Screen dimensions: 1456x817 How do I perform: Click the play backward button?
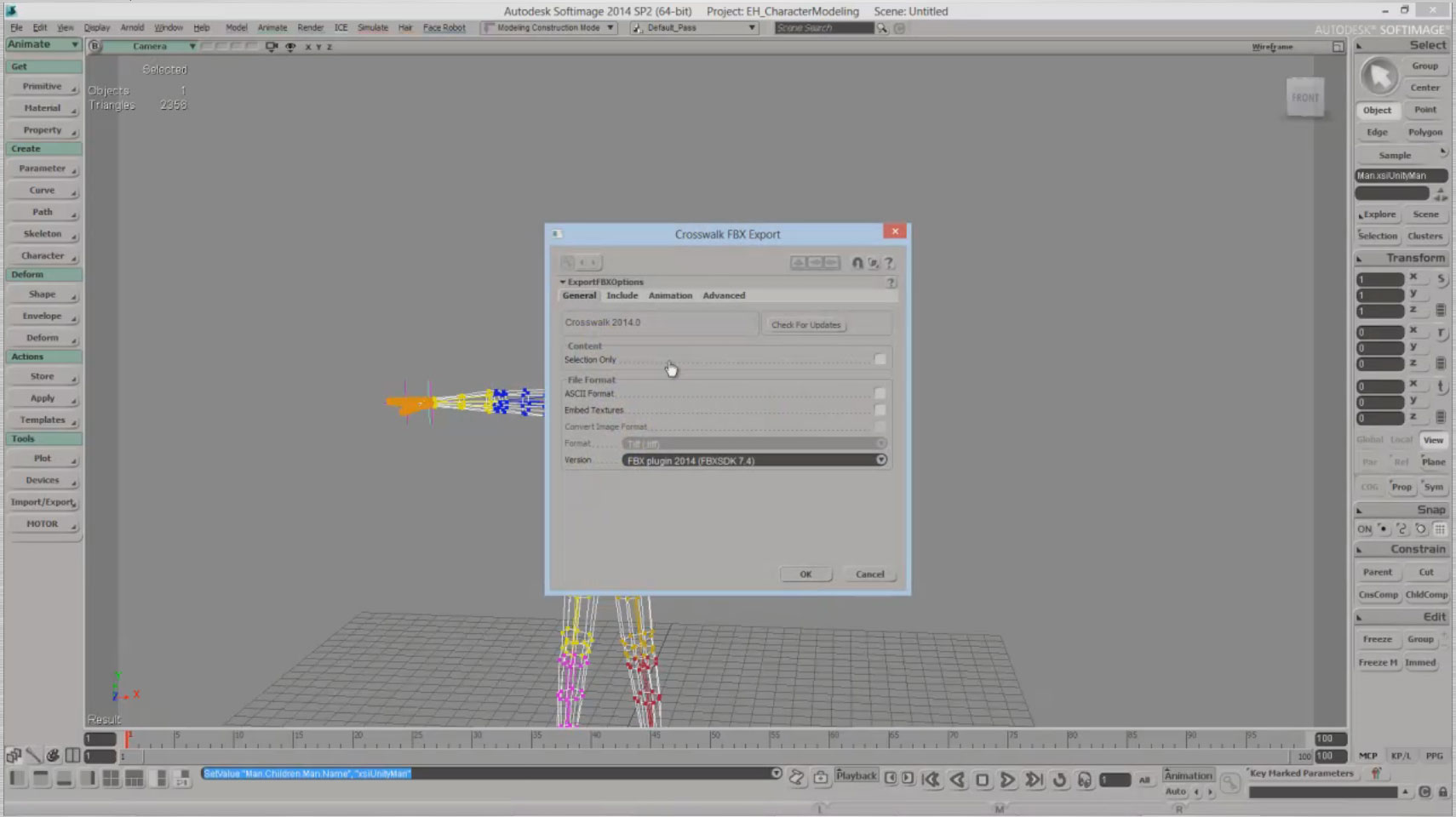point(957,780)
